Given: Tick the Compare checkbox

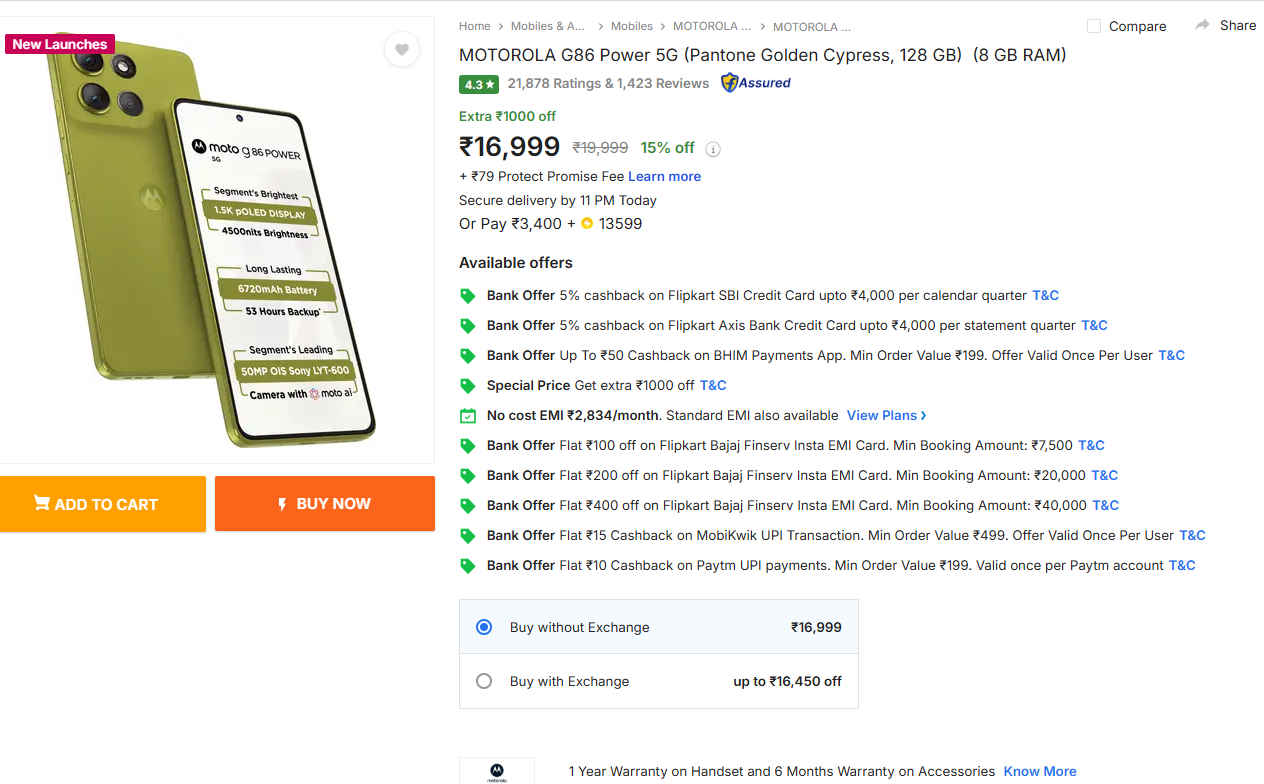Looking at the screenshot, I should point(1094,26).
